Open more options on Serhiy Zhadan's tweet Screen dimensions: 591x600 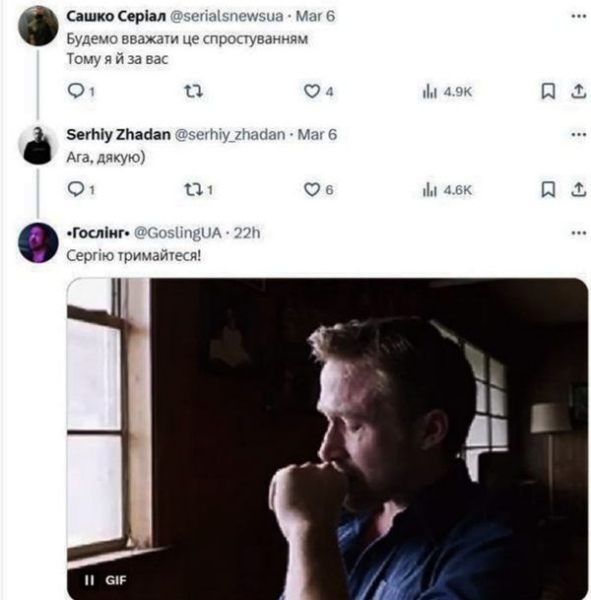click(x=578, y=134)
